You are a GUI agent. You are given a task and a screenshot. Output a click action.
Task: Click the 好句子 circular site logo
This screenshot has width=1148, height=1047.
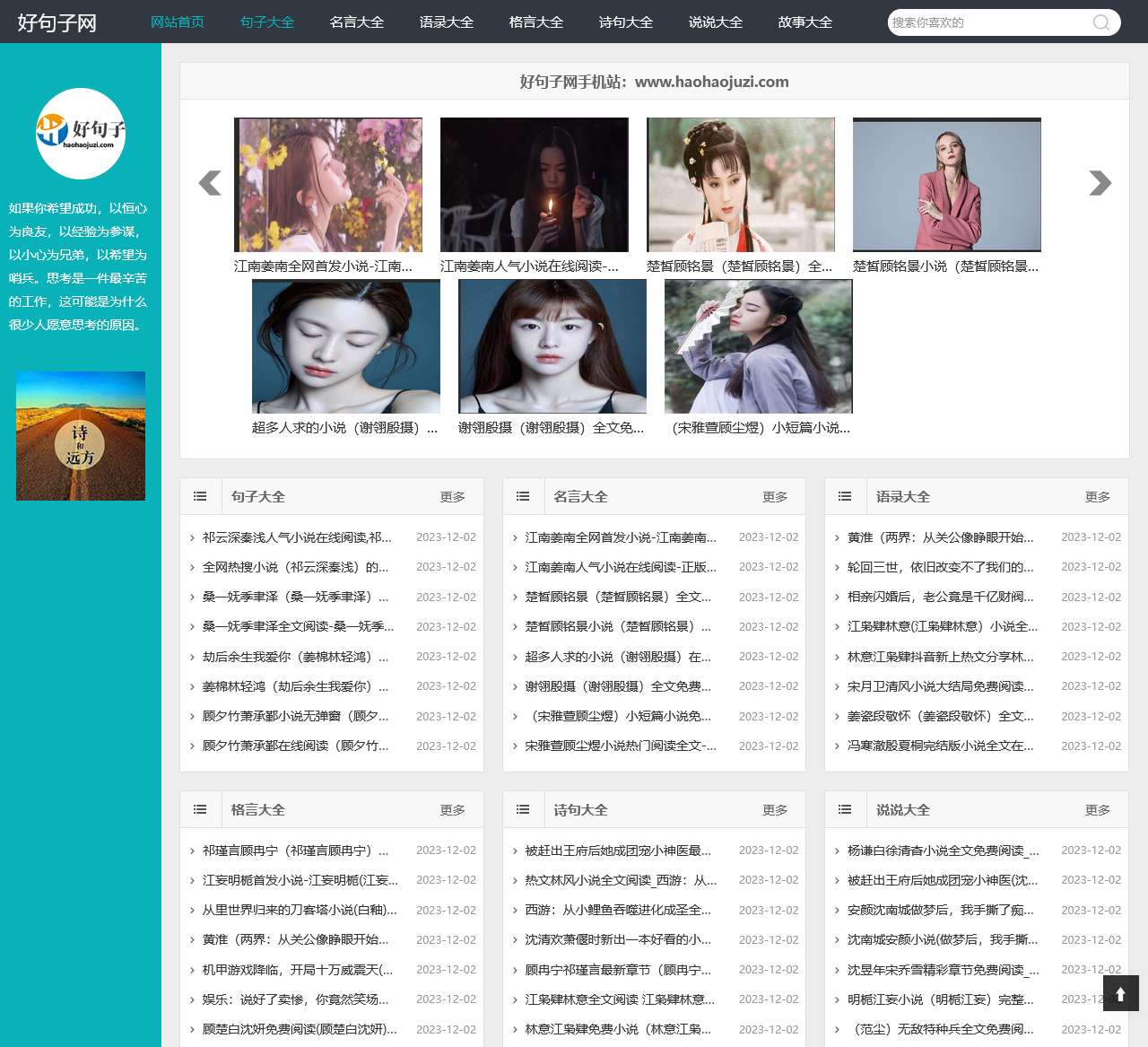tap(81, 134)
